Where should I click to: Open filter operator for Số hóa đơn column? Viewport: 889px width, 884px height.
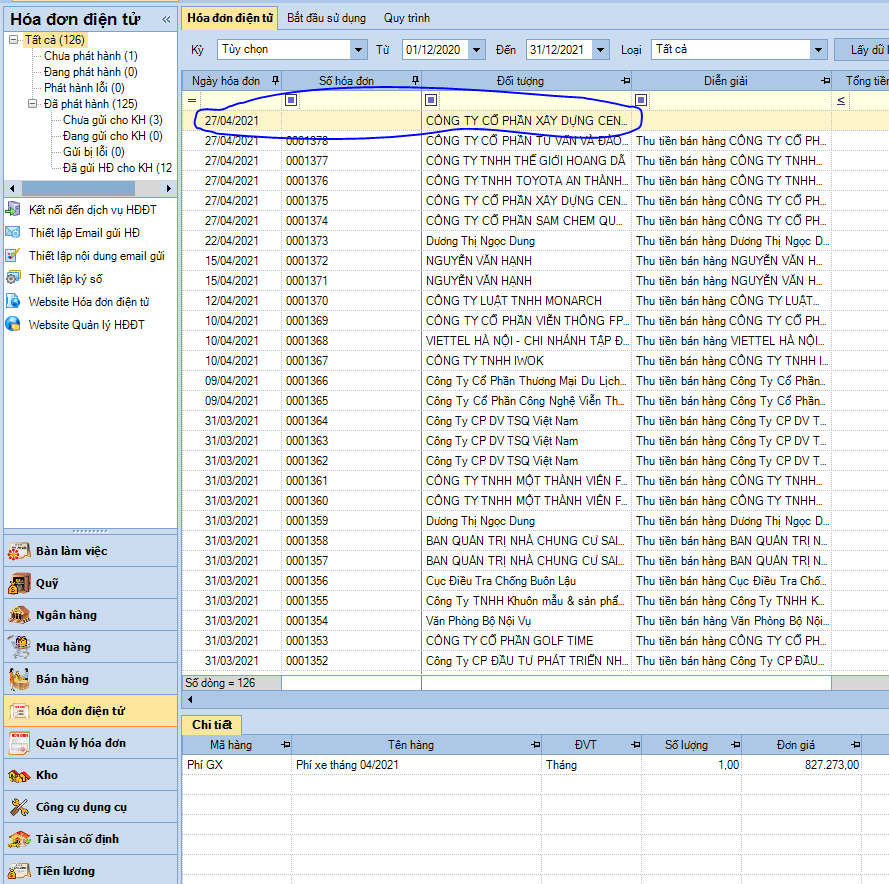click(291, 100)
